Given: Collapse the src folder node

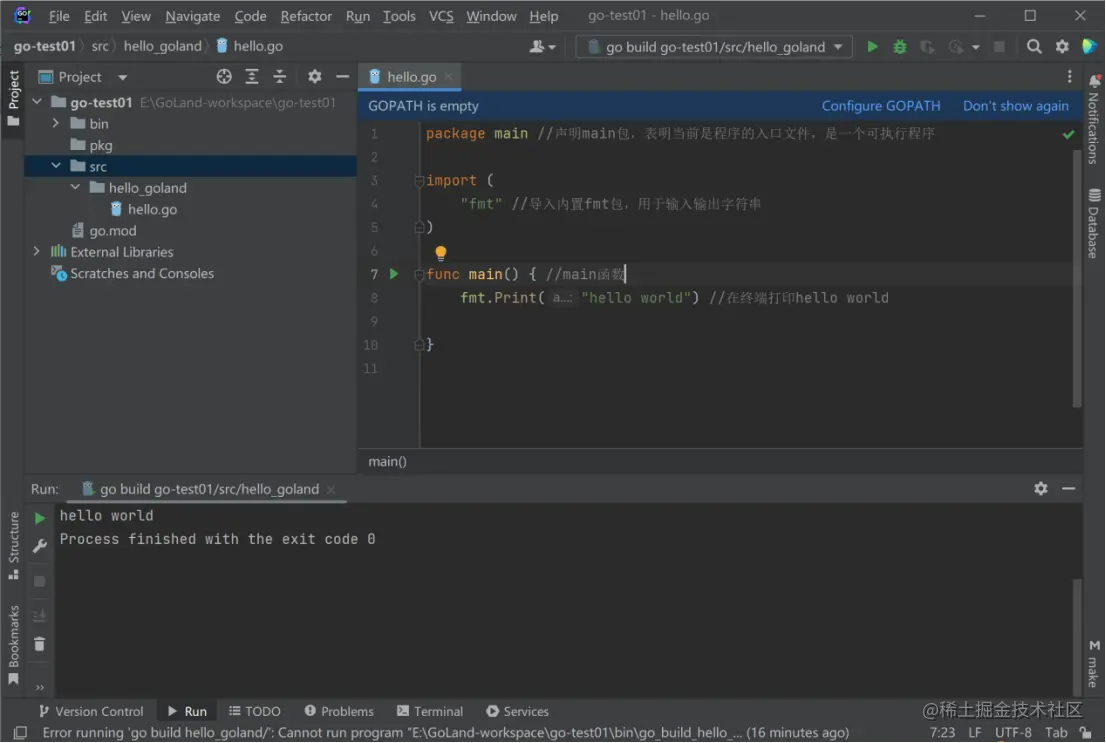Looking at the screenshot, I should [x=56, y=166].
